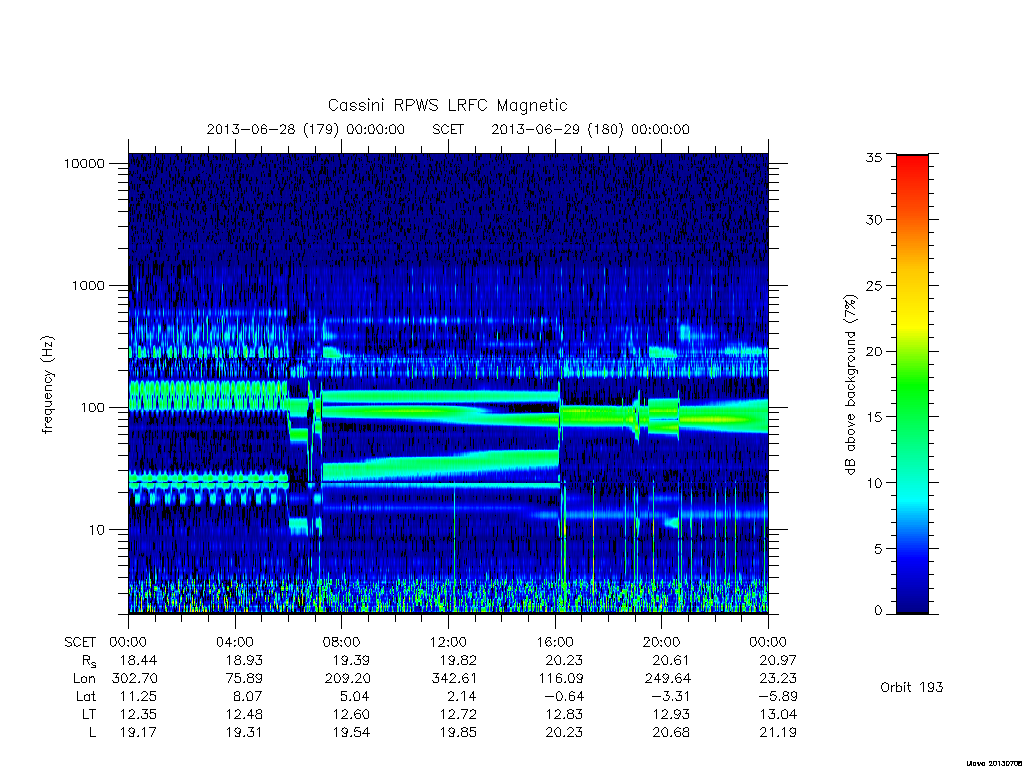Click the Orbit 193 label
This screenshot has height=768, width=1024.
[x=912, y=687]
